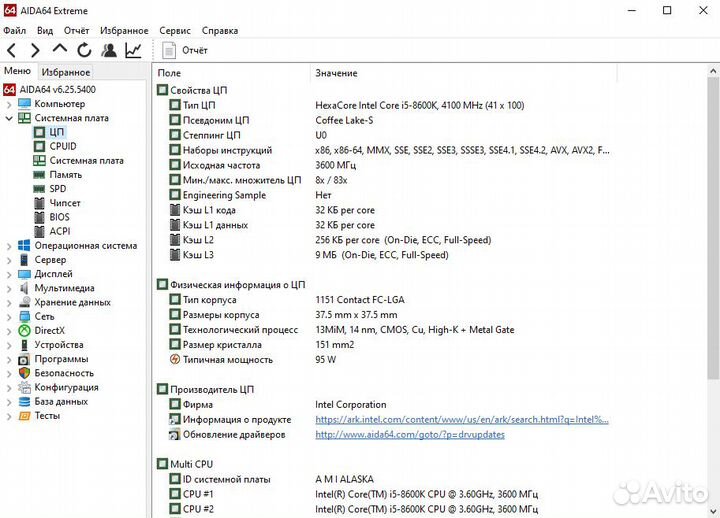Click the Программы icon
This screenshot has width=720, height=518.
point(24,359)
